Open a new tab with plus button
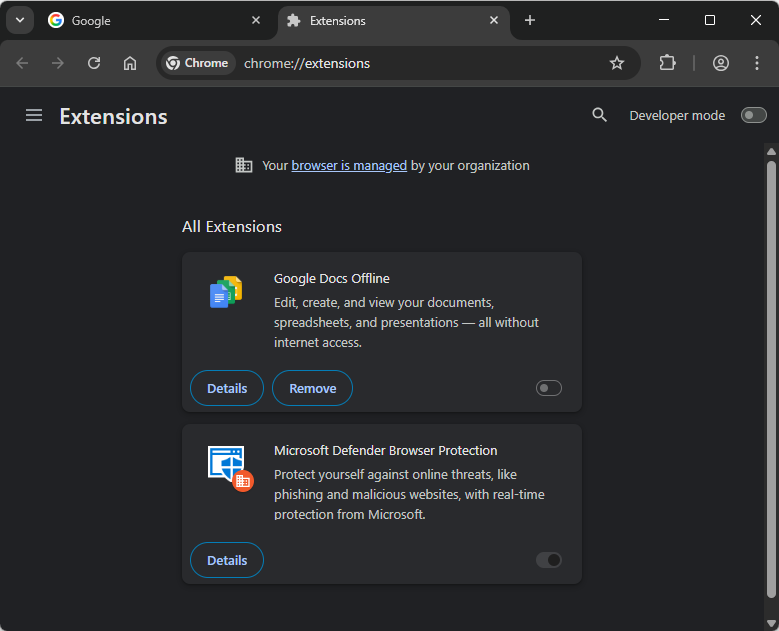 pos(530,20)
